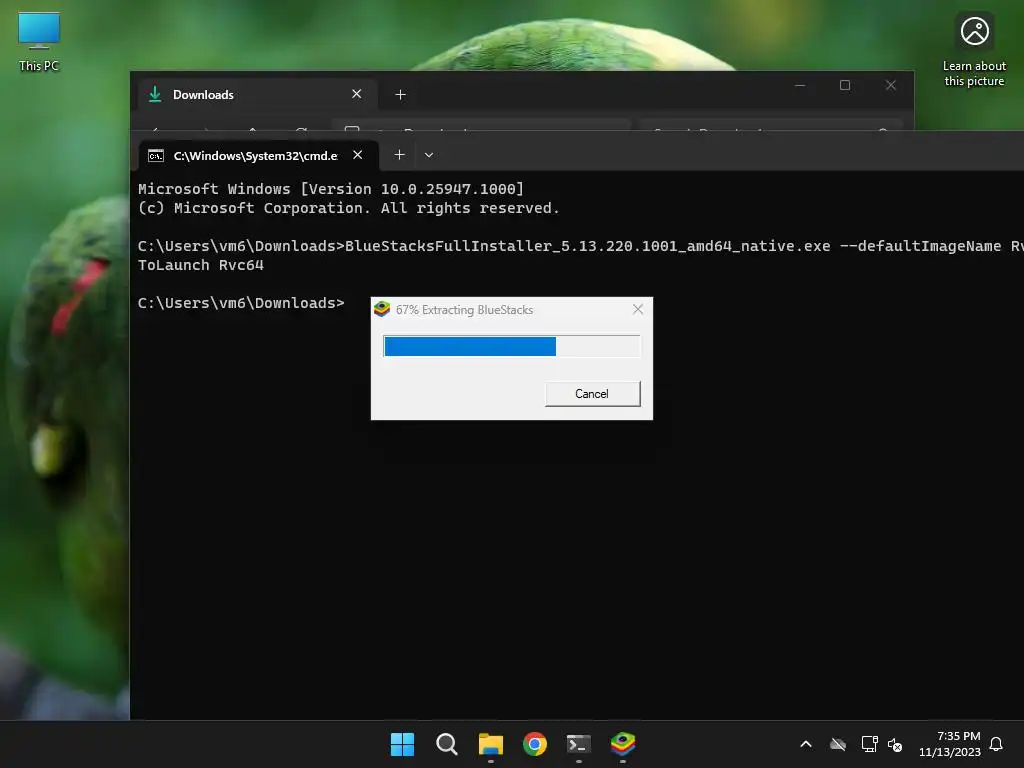1024x768 pixels.
Task: Click the Downloads arrow icon in Explorer tab
Action: point(155,94)
